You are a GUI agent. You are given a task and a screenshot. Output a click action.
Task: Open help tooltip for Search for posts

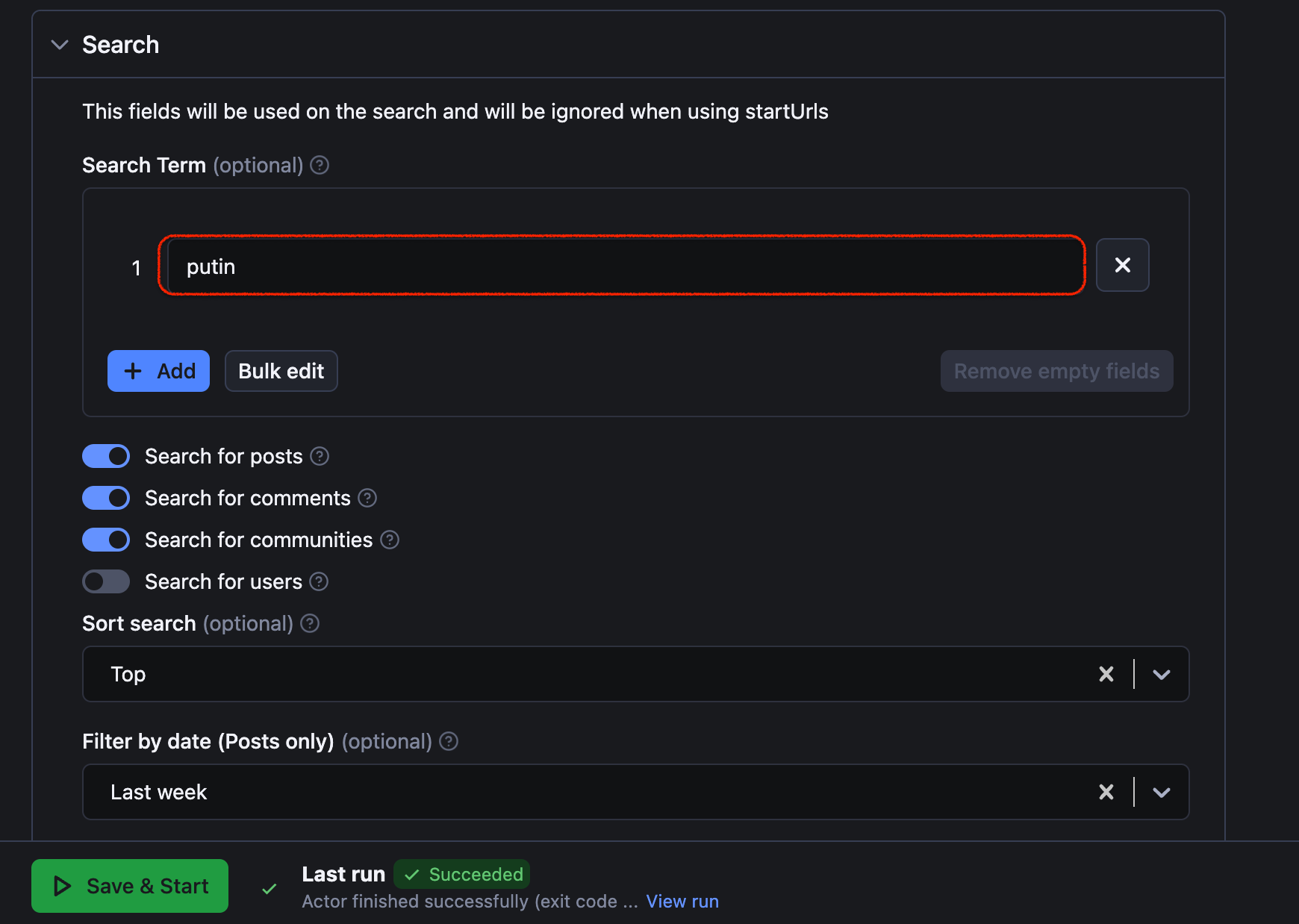point(320,456)
